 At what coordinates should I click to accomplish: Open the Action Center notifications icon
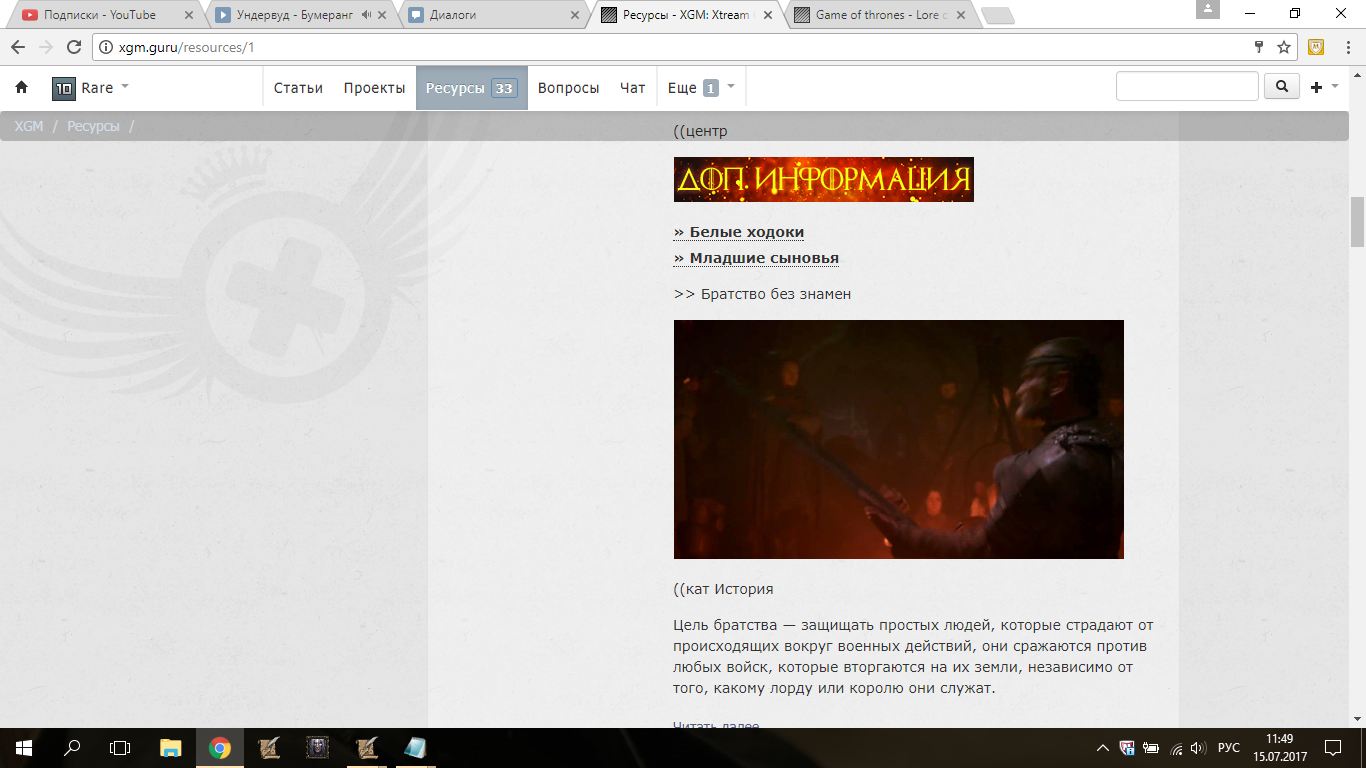[1333, 748]
